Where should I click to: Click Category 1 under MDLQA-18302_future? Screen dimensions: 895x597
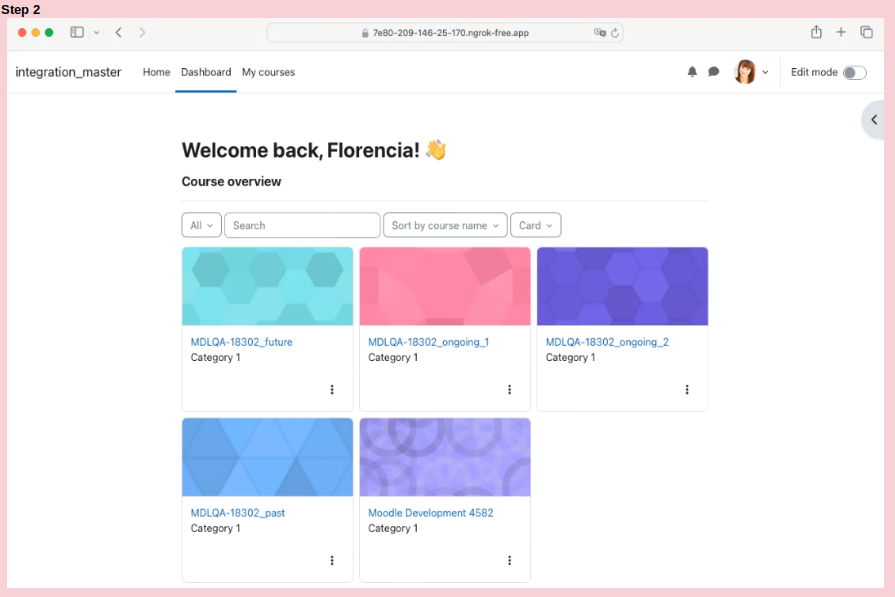point(216,358)
